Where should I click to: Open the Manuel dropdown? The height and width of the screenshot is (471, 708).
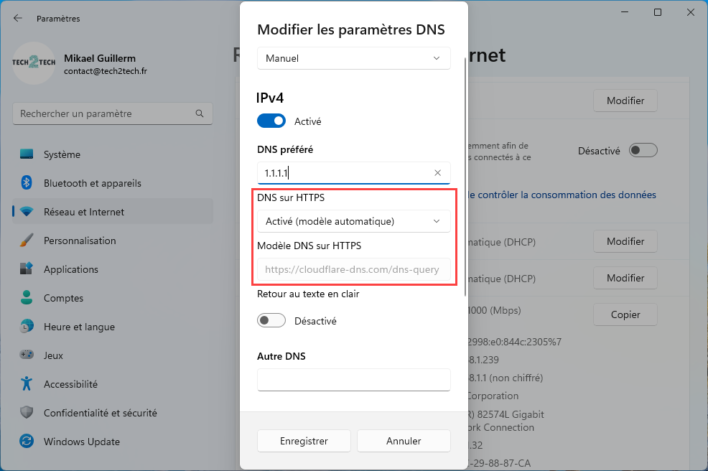353,59
